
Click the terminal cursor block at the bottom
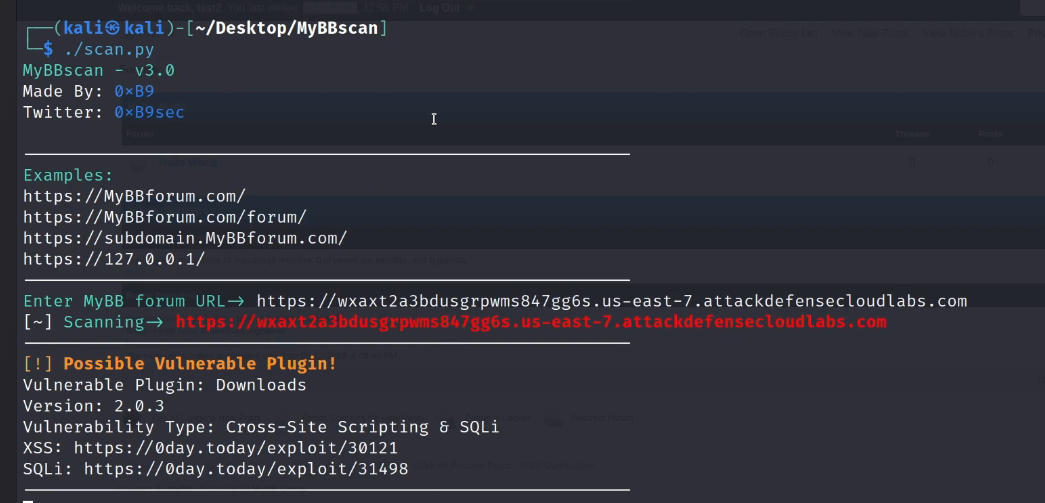28,500
